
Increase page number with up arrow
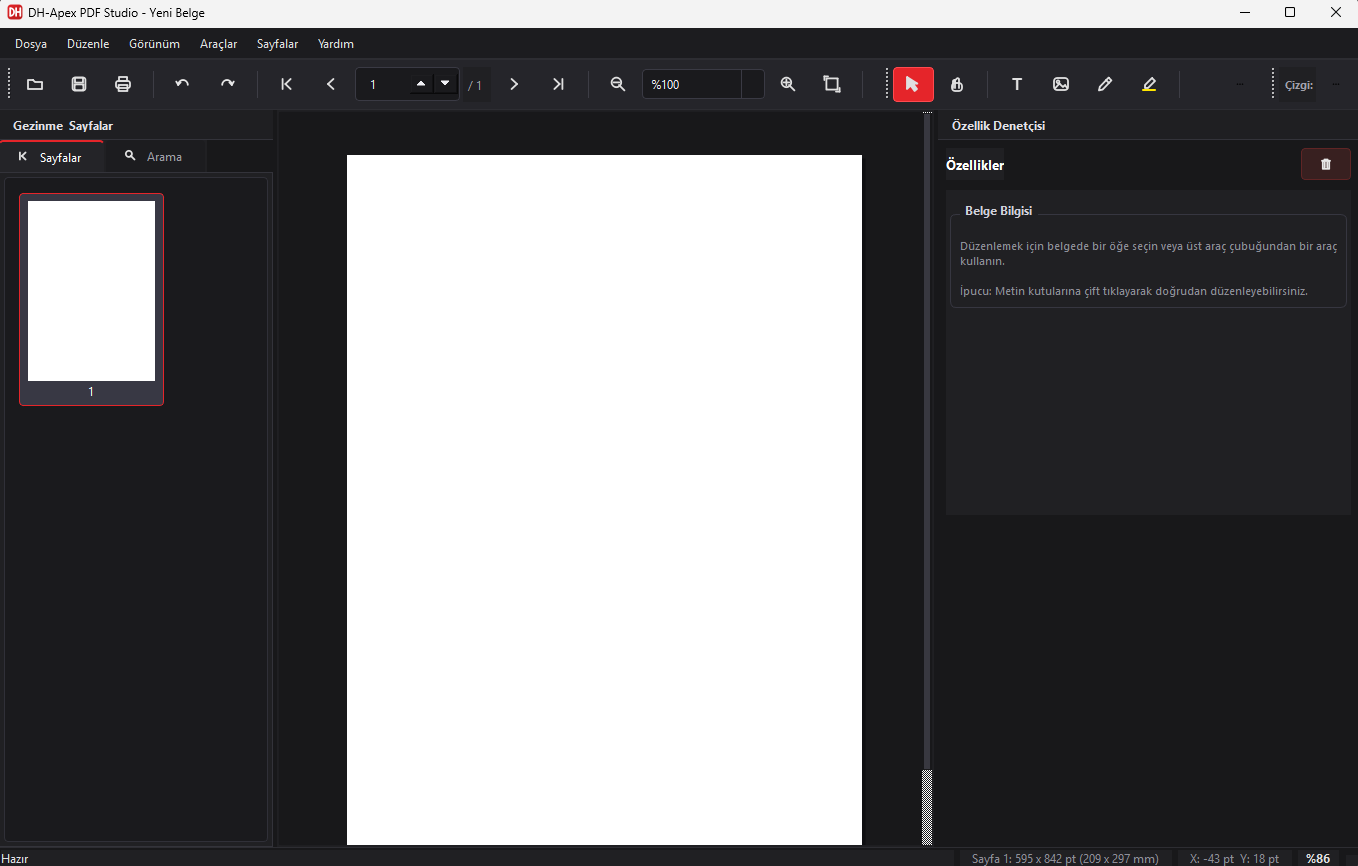click(x=421, y=84)
